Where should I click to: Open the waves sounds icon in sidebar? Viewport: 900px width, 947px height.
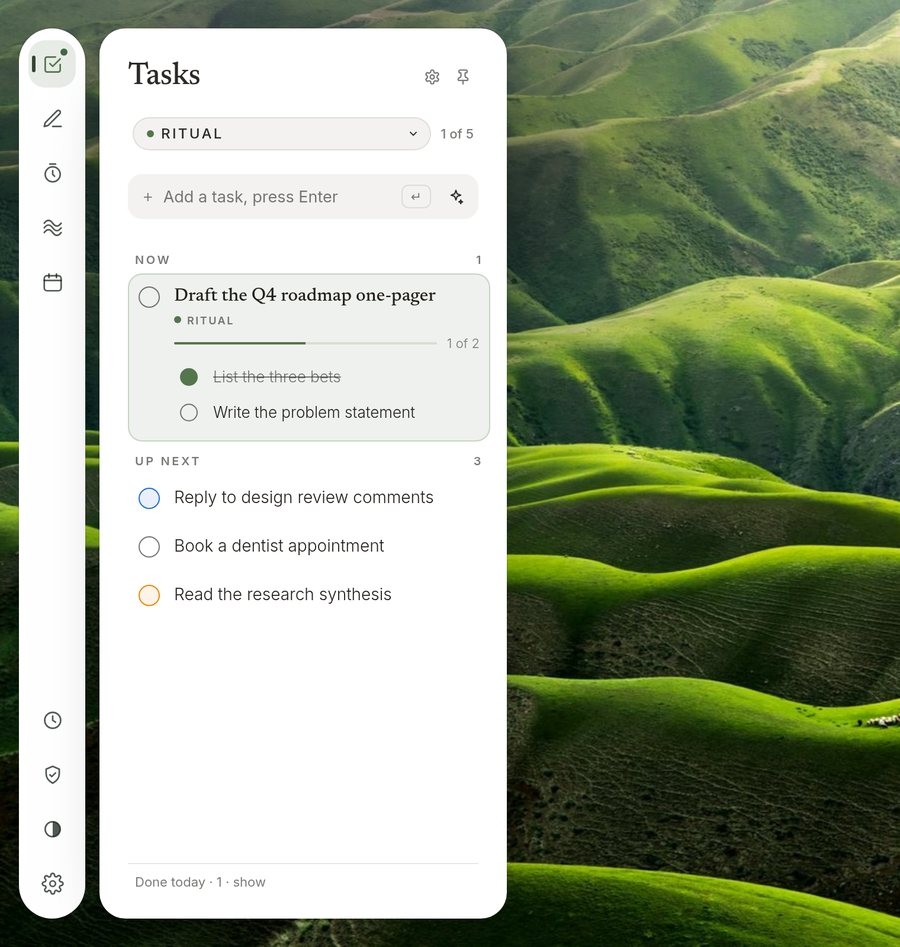[x=53, y=228]
